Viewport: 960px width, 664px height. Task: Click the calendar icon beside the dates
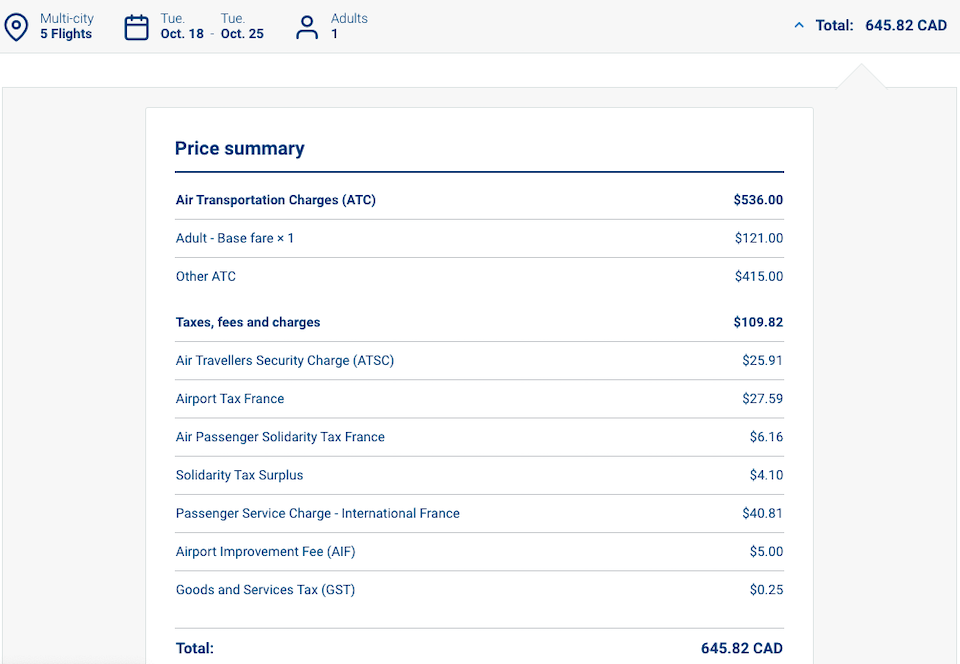137,28
